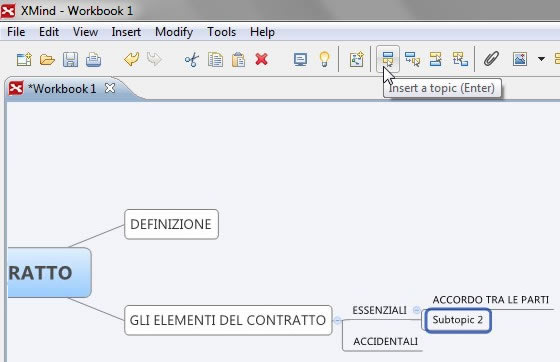Select the Subtopic 2 node

(458, 320)
